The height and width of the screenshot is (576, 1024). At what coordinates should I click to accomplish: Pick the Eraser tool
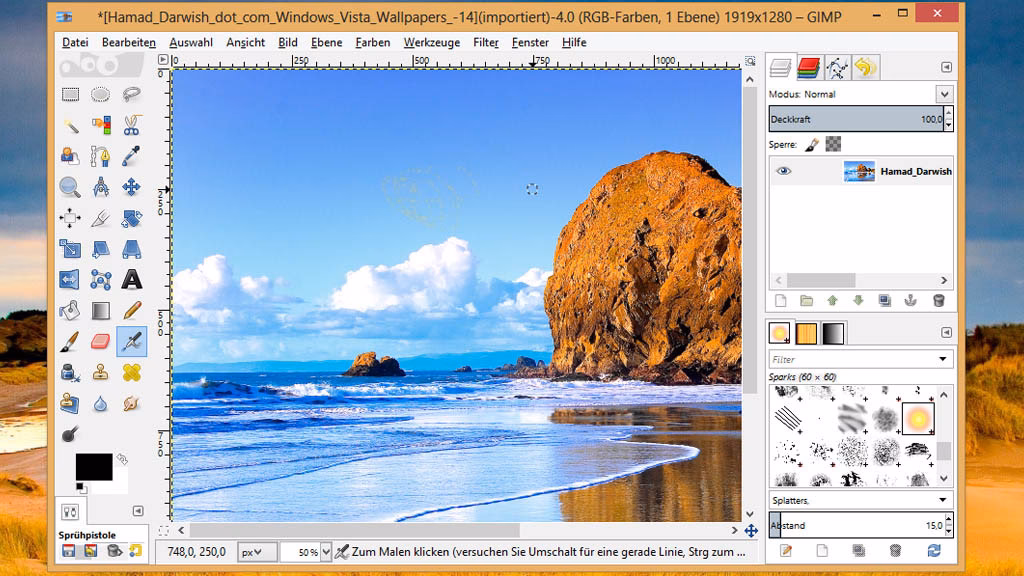pos(100,342)
